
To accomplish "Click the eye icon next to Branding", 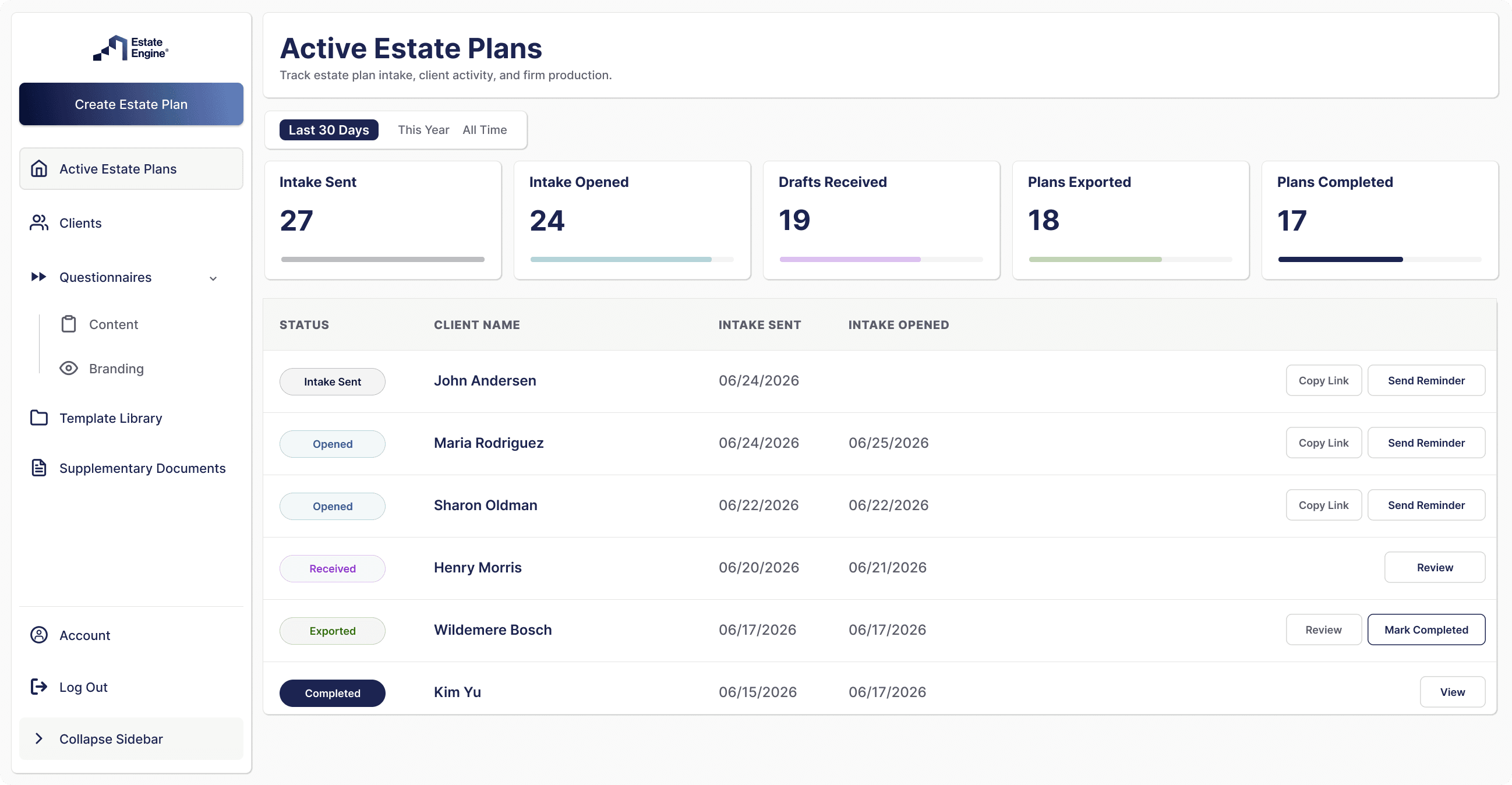I will [69, 369].
